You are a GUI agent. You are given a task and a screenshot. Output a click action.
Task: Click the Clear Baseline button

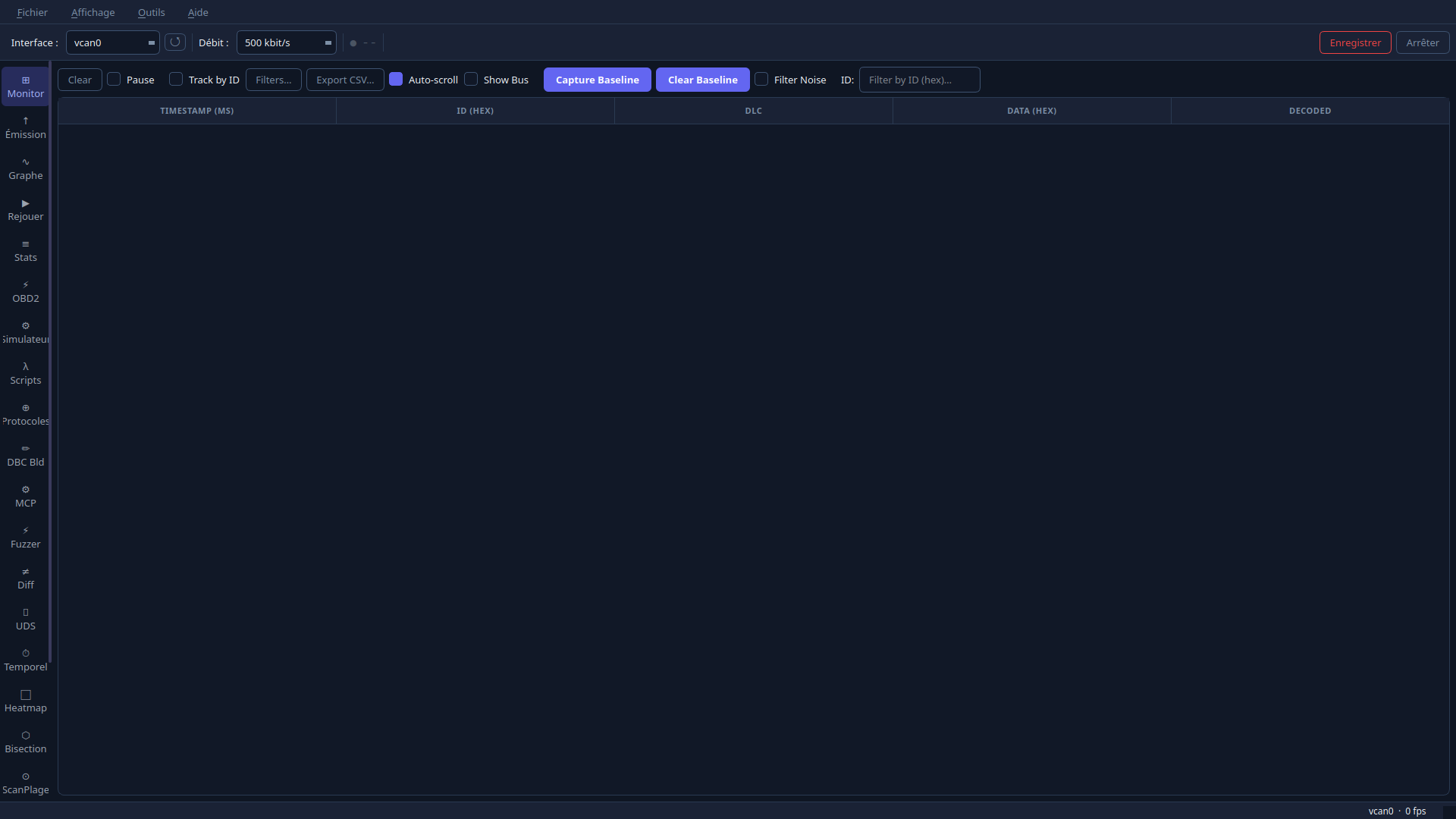click(x=702, y=80)
